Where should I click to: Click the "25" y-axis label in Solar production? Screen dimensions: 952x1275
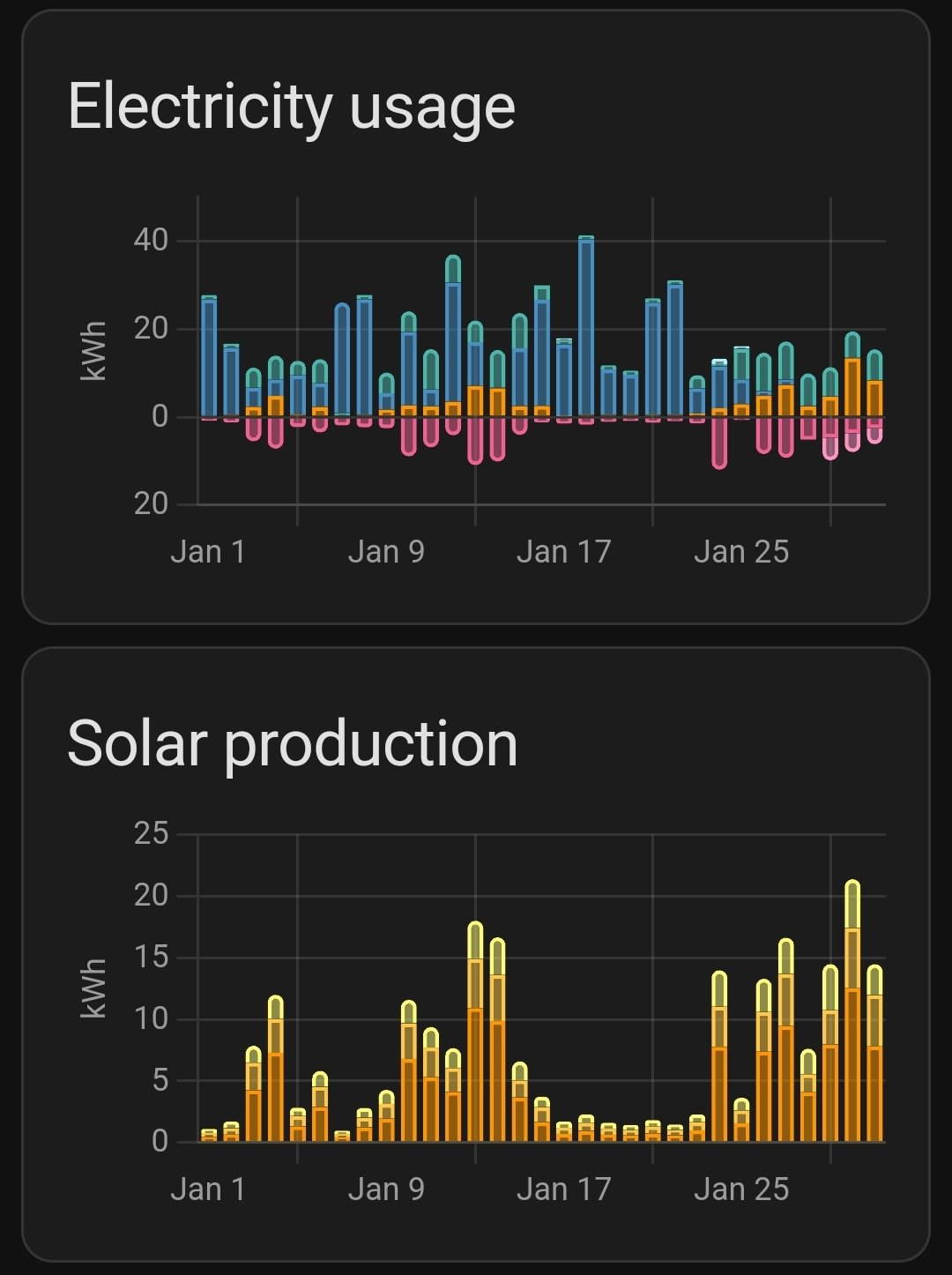pos(151,833)
